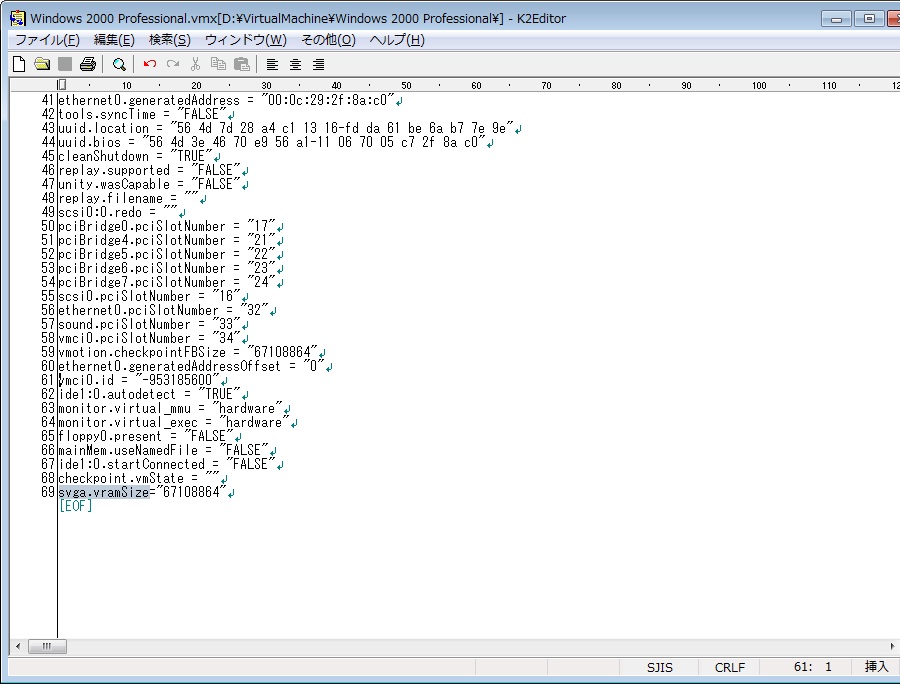900x684 pixels.
Task: Undo the last edit with the red arrow
Action: tap(150, 64)
